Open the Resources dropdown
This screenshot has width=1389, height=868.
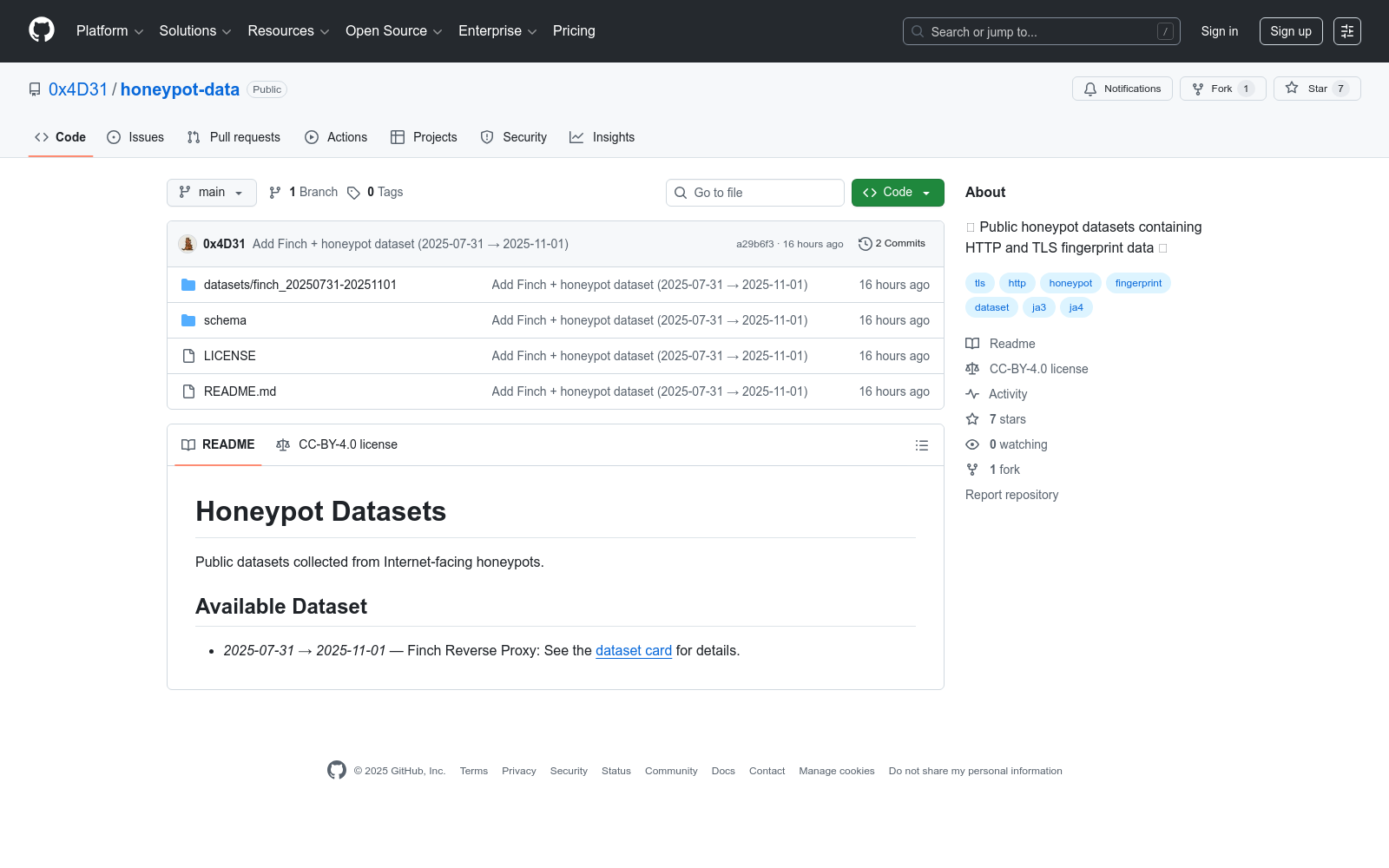point(288,31)
